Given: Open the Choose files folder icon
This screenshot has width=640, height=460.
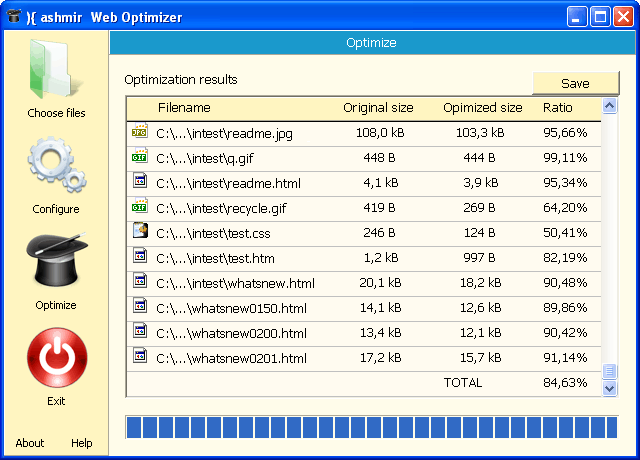Looking at the screenshot, I should click(x=56, y=69).
